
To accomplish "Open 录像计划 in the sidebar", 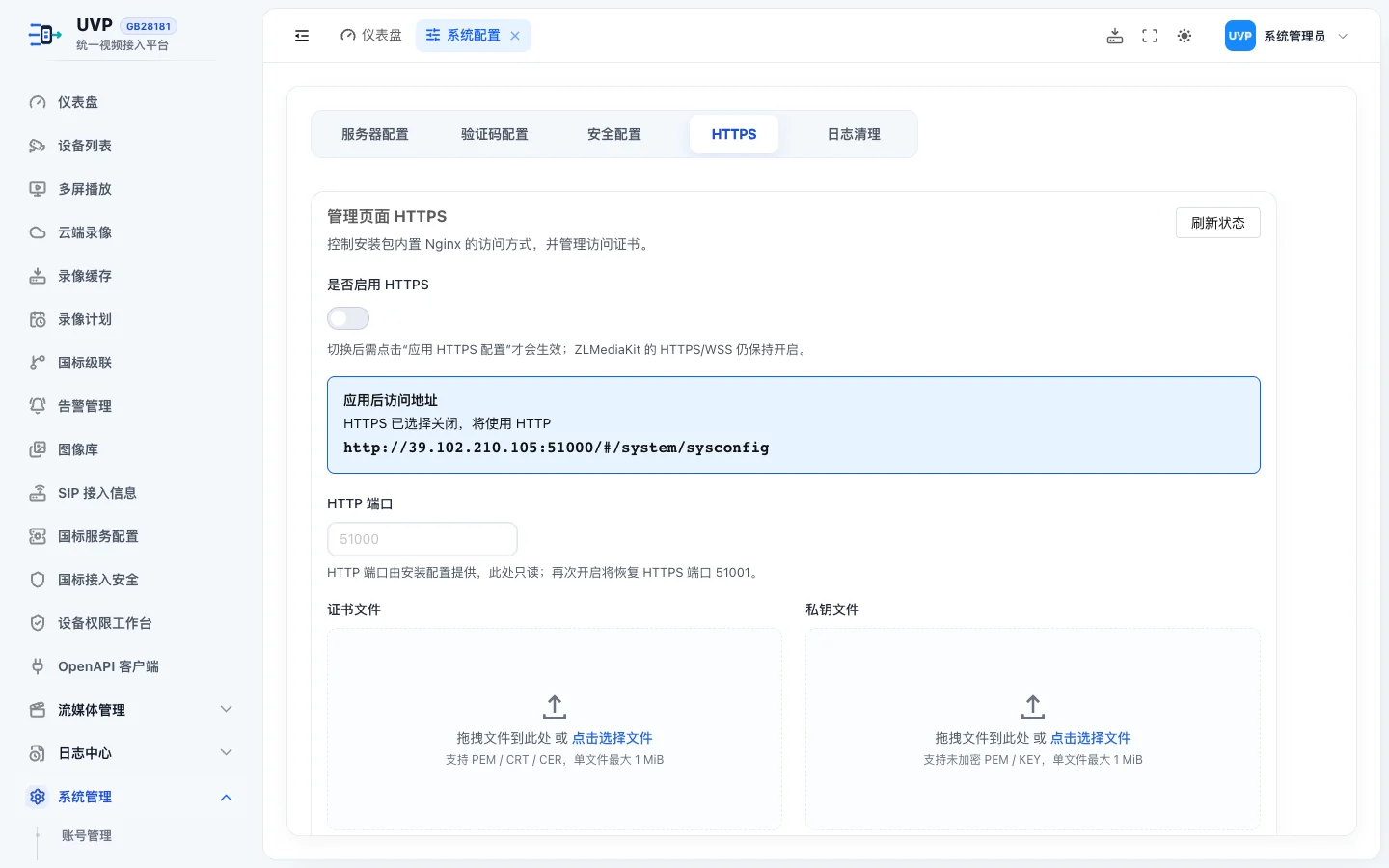I will tap(131, 319).
